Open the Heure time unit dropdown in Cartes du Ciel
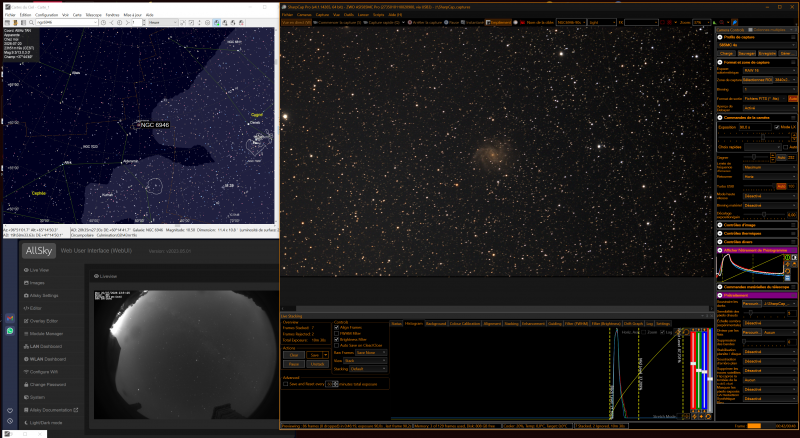Viewport: 800px width, 438px height. click(x=162, y=22)
